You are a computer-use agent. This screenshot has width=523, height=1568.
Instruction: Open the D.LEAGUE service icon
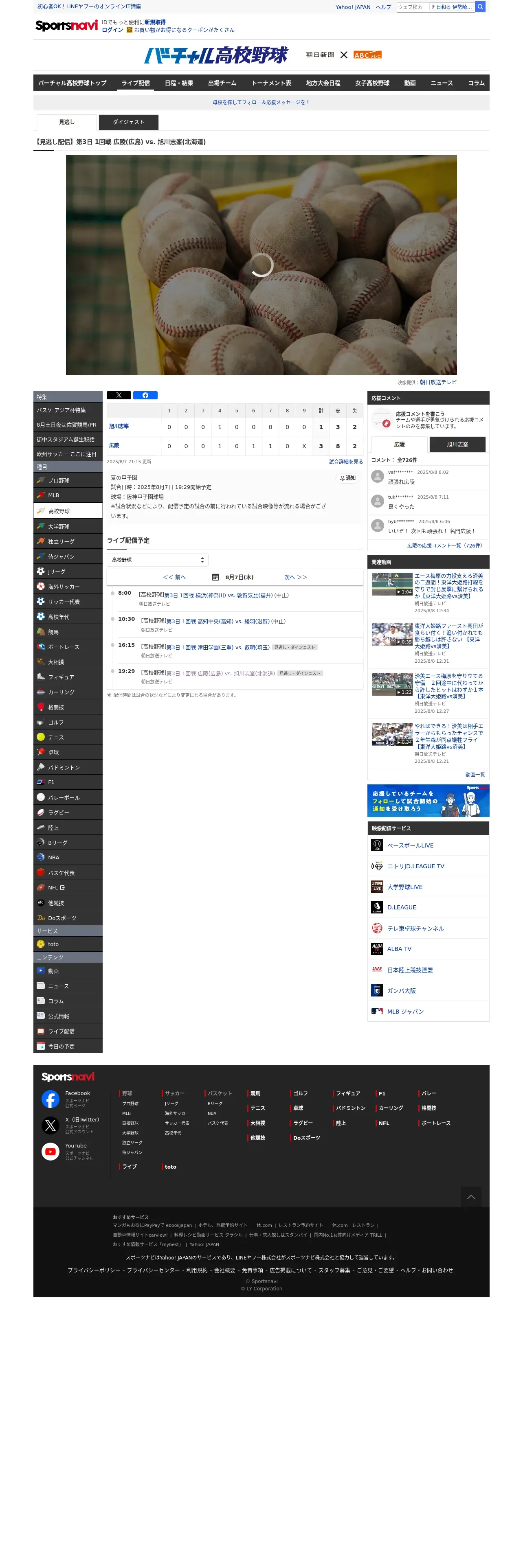(x=377, y=907)
